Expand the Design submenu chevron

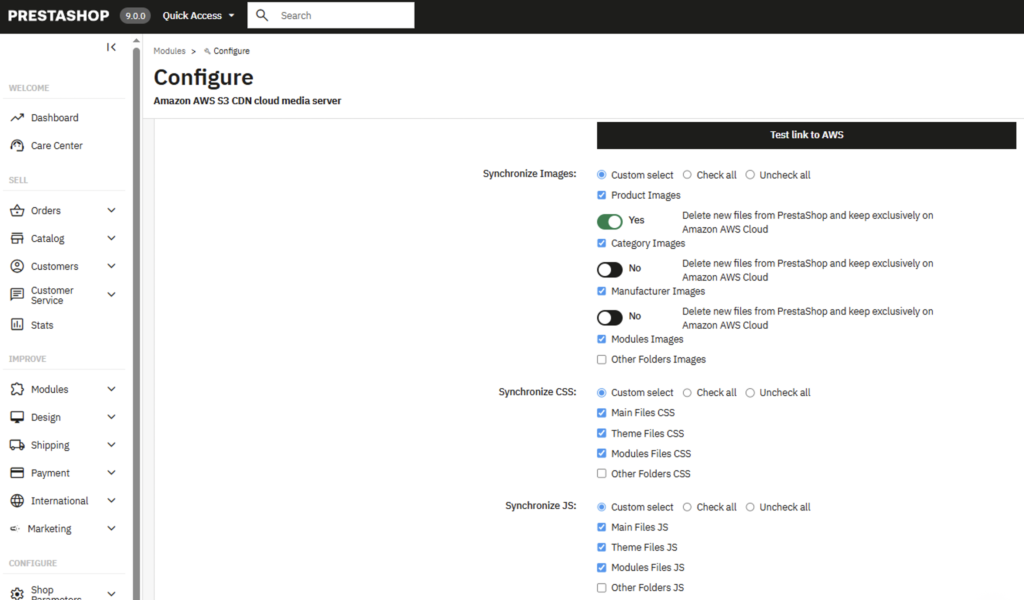[111, 417]
